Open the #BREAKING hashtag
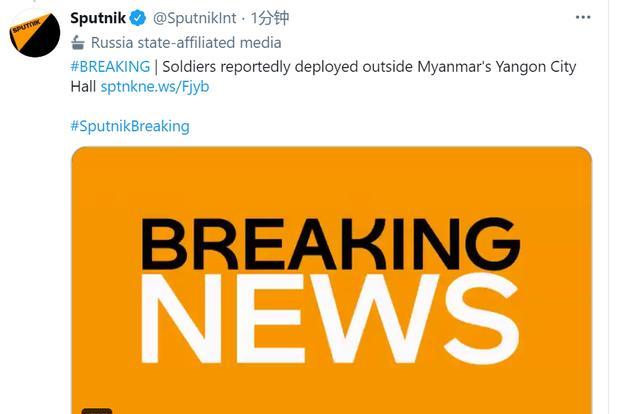The width and height of the screenshot is (640, 414). pos(110,66)
